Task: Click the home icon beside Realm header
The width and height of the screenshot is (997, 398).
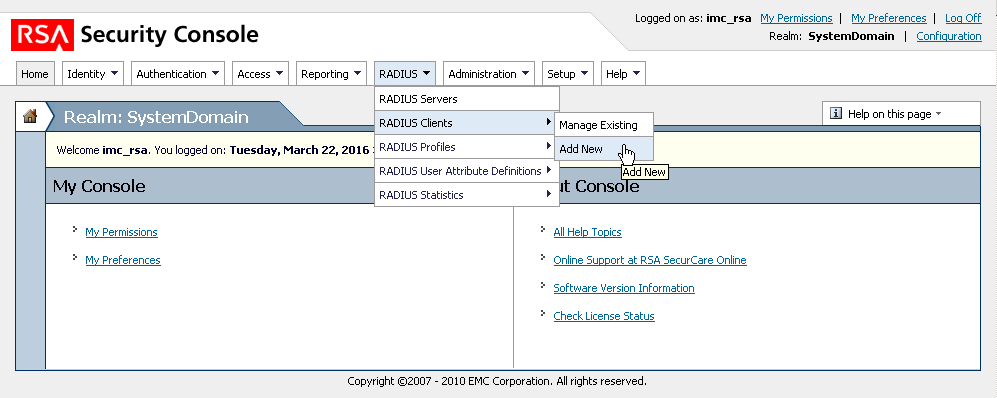Action: click(30, 116)
